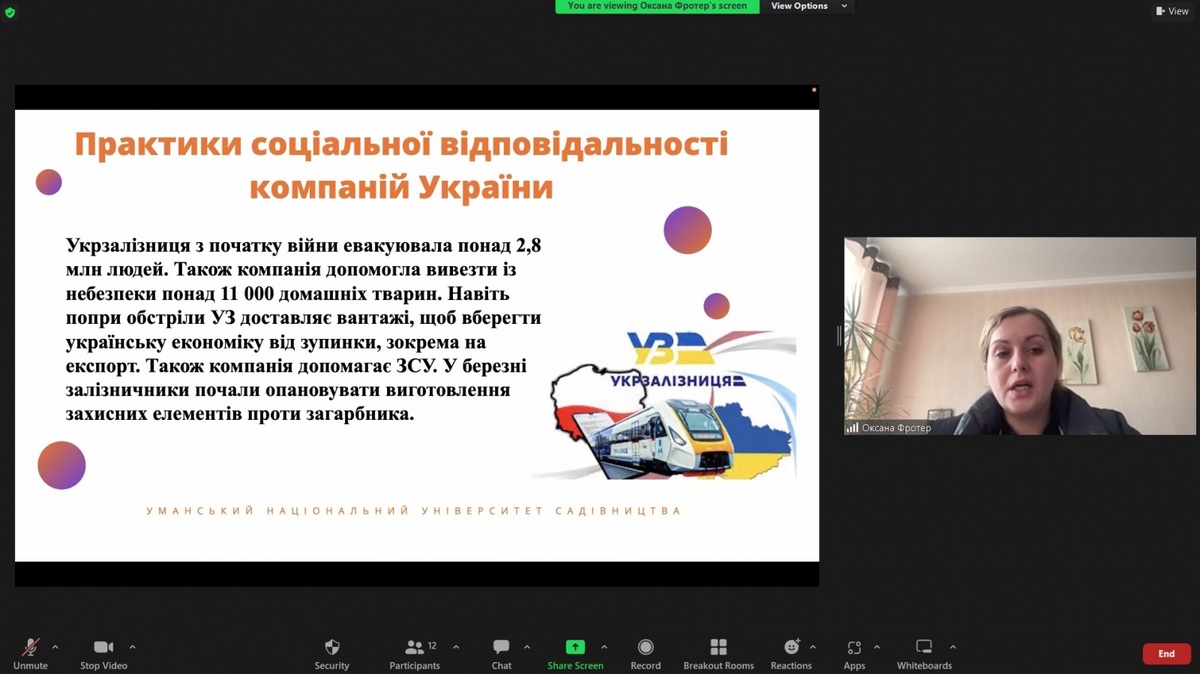Start recording with the Record button
The image size is (1200, 674).
coord(645,654)
